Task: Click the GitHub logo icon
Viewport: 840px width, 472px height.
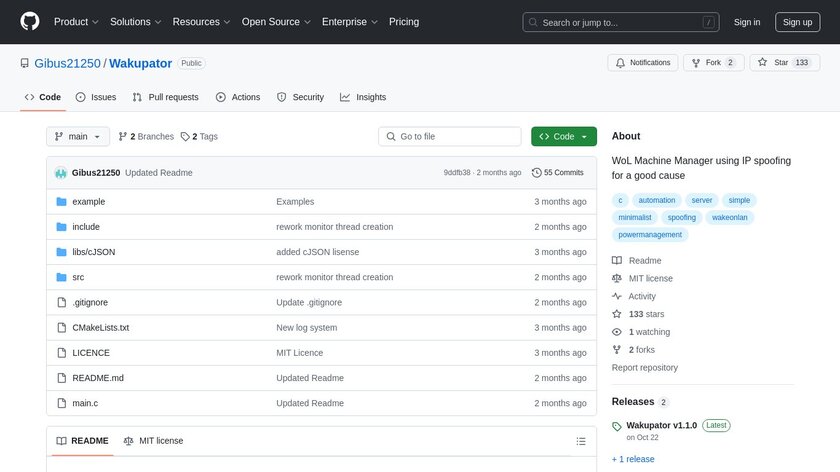Action: point(30,22)
